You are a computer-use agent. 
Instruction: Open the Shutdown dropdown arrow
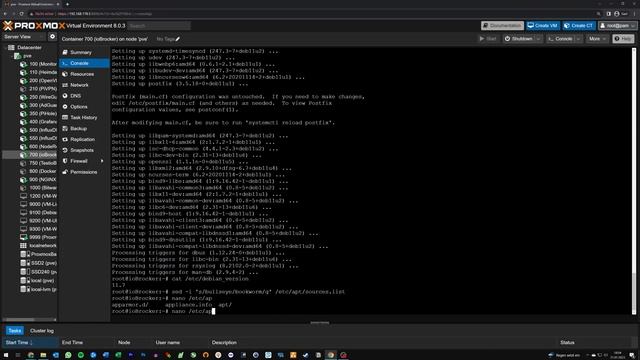click(x=539, y=39)
